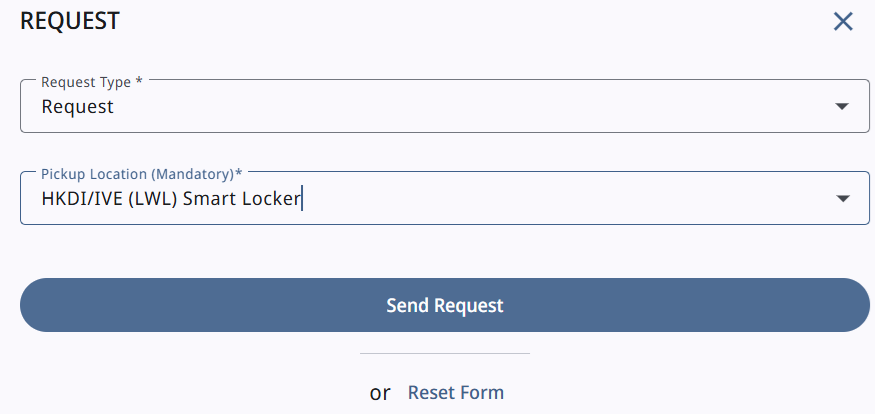This screenshot has height=414, width=875.
Task: Select the 'Request' value in Request Type
Action: (x=77, y=107)
